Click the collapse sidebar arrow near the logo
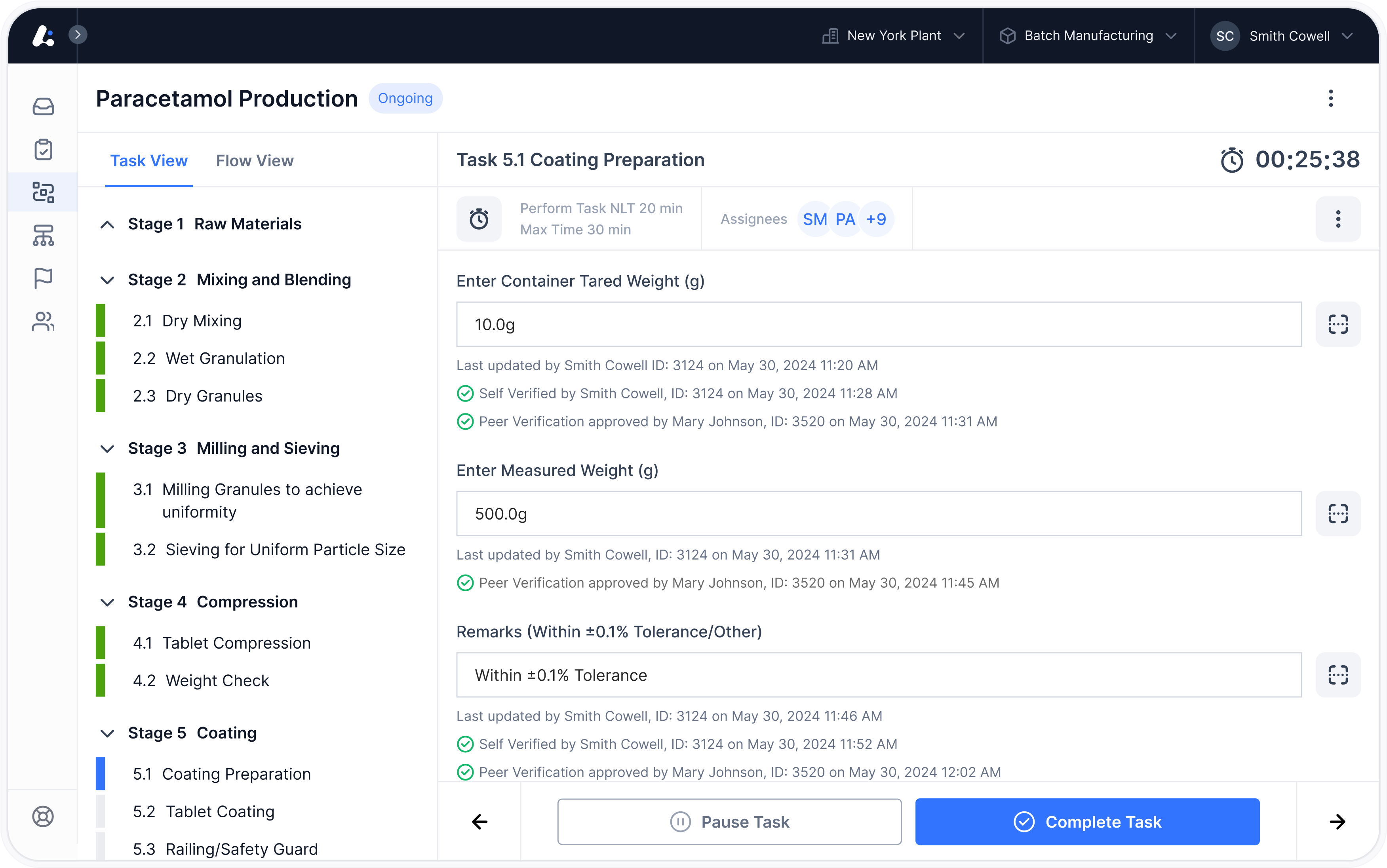Screen dimensions: 1387x868 tap(78, 34)
